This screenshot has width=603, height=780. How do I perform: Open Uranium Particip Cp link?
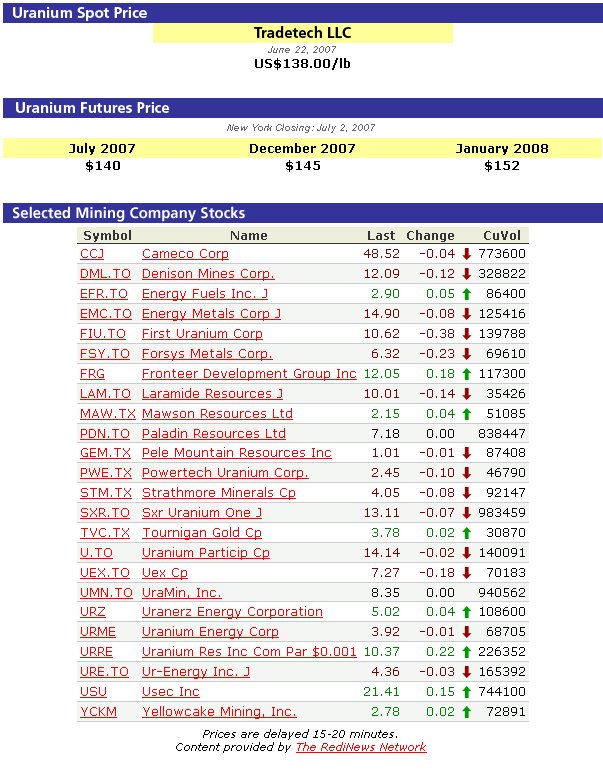206,553
